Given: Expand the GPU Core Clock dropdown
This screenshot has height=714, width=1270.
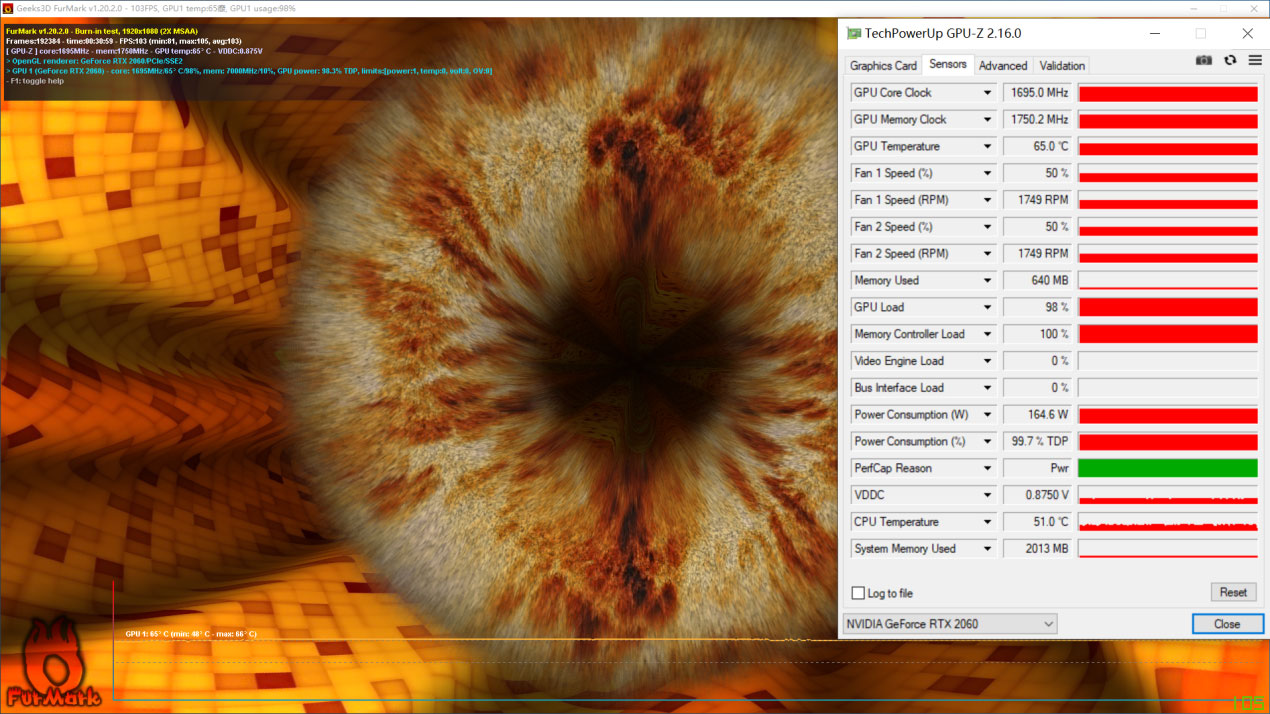Looking at the screenshot, I should tap(987, 93).
